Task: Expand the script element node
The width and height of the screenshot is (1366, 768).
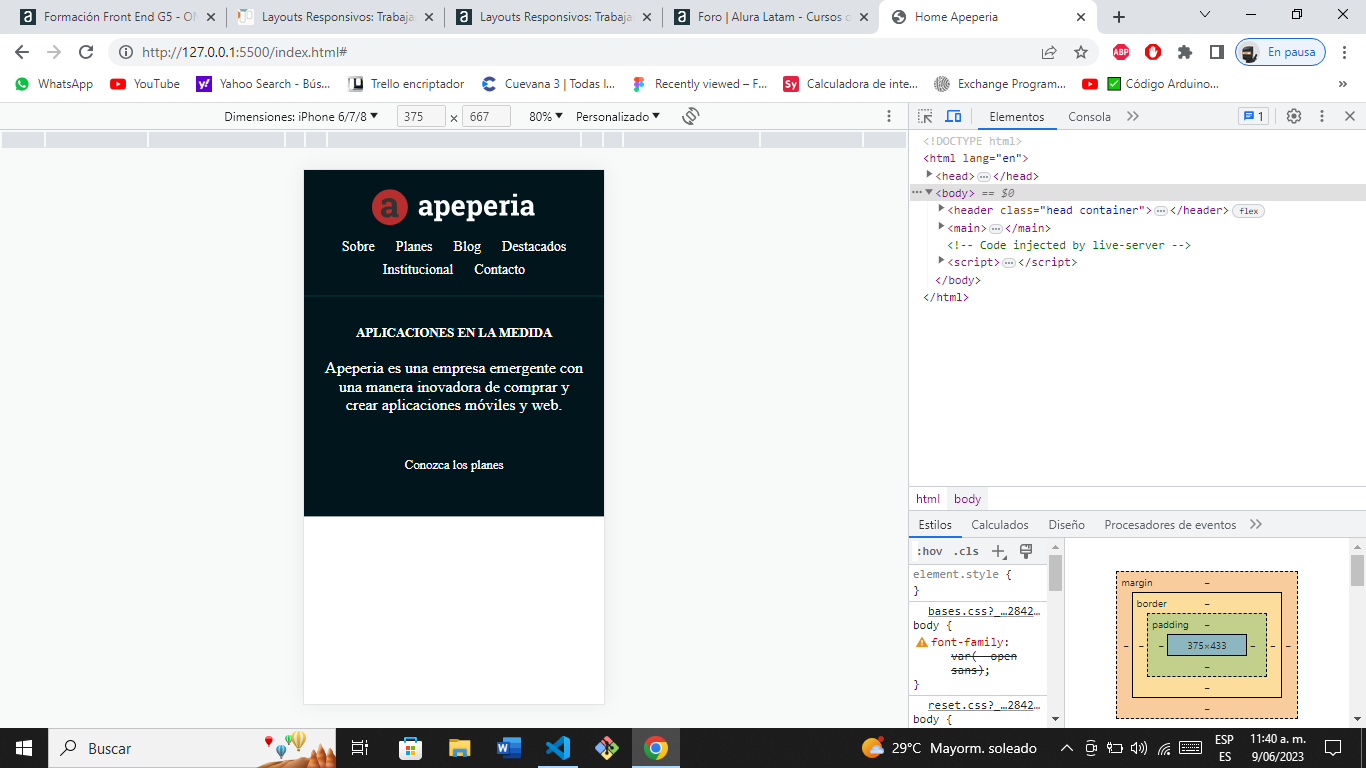Action: coord(941,261)
